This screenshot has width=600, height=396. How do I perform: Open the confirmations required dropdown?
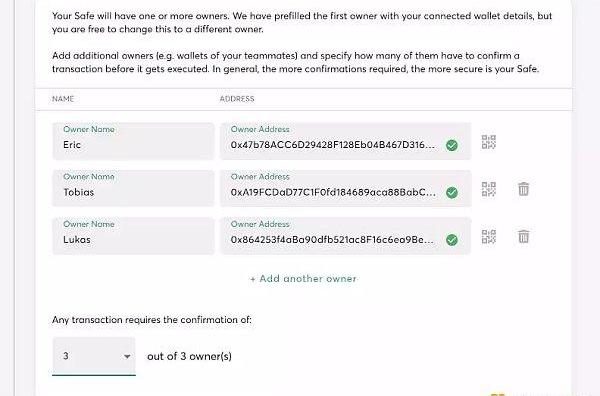tap(94, 356)
